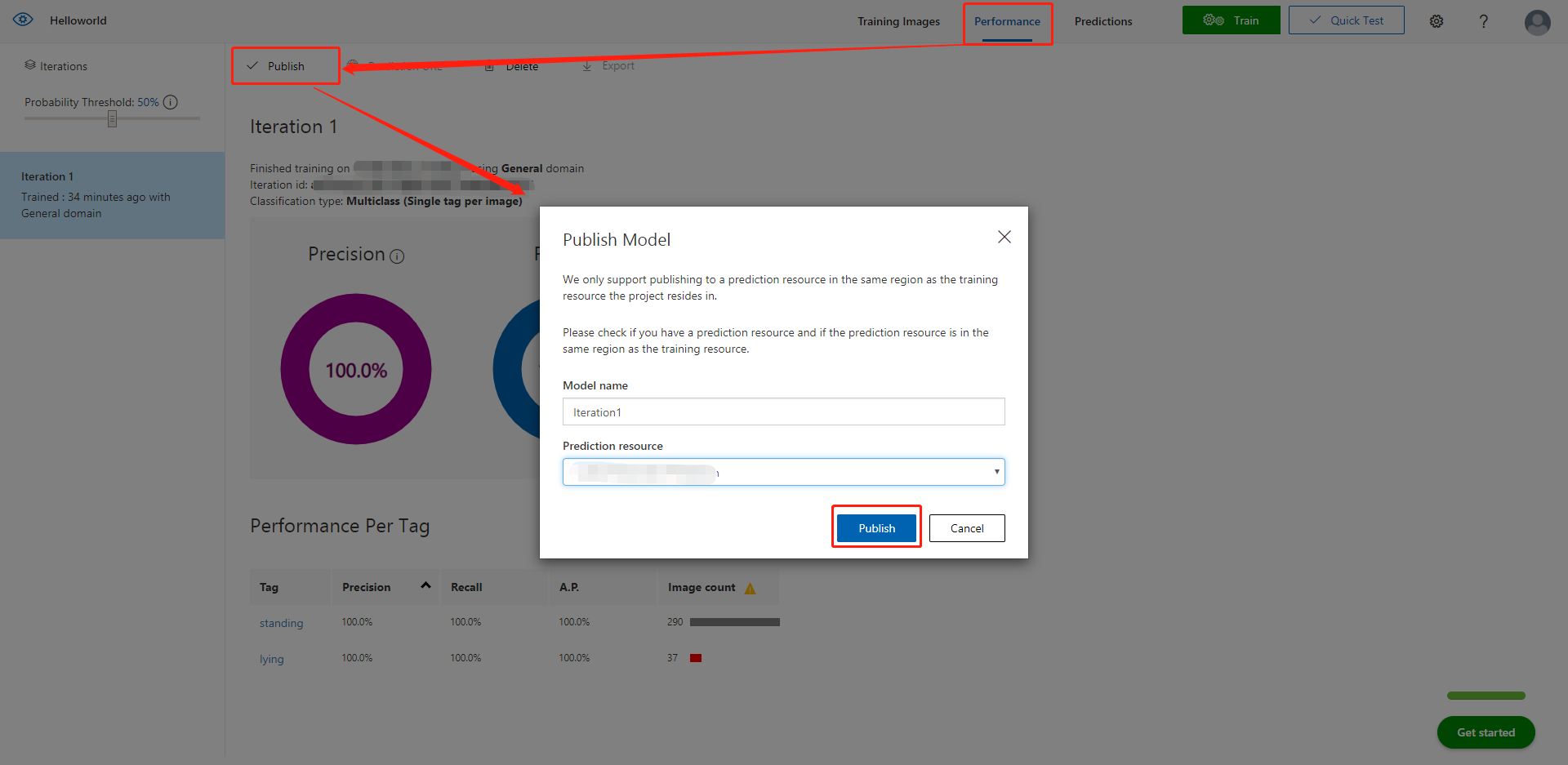The image size is (1568, 765).
Task: Open the Predictions tab
Action: point(1102,21)
